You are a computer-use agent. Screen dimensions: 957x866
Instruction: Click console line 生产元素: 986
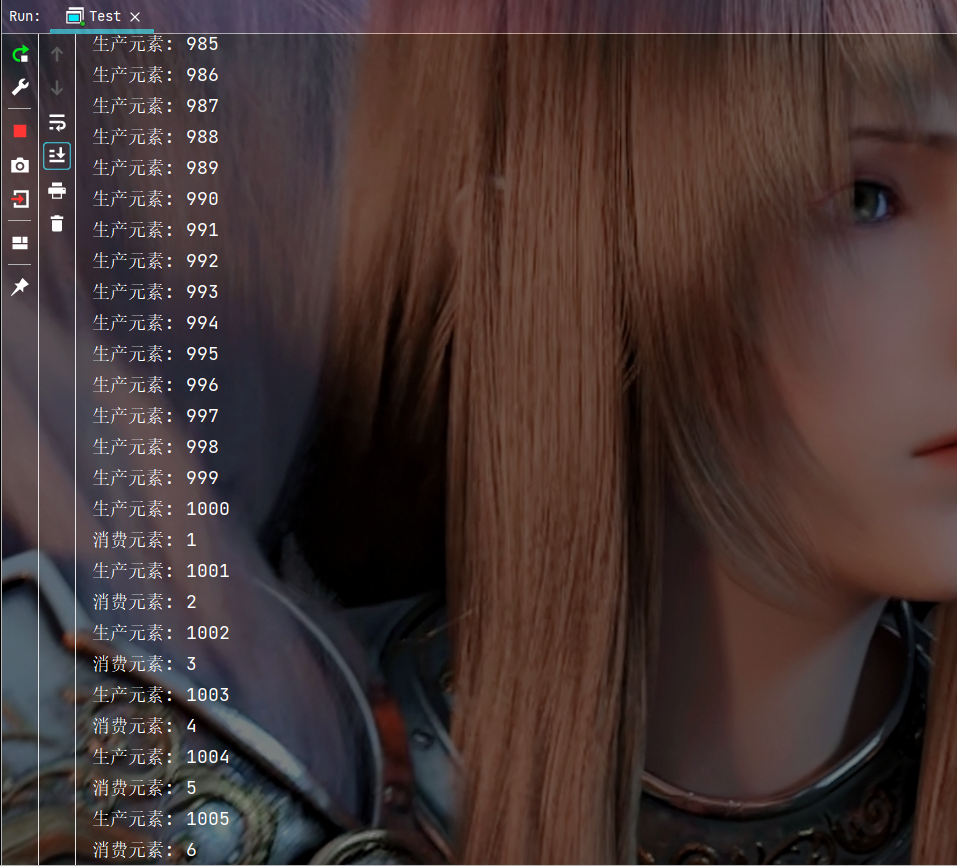[x=156, y=75]
